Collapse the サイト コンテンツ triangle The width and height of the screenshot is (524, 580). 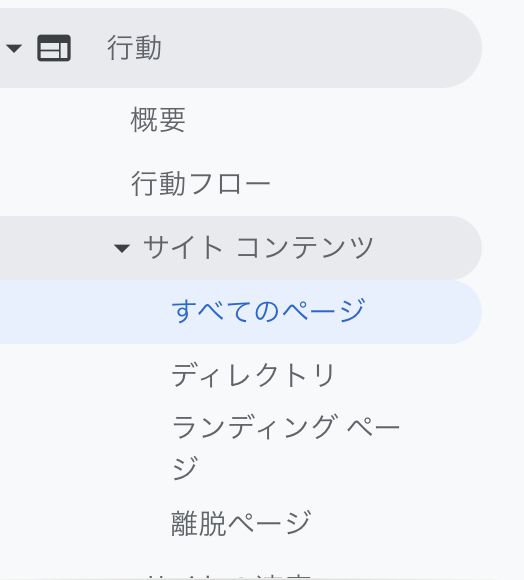click(122, 248)
